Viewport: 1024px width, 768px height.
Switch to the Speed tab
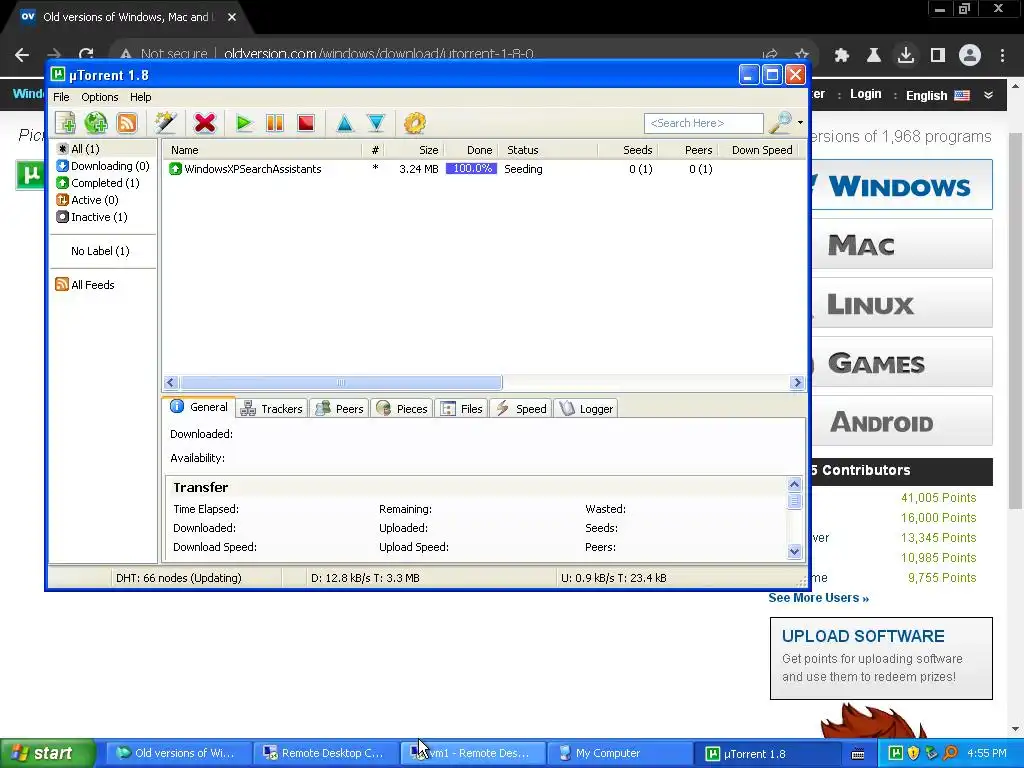521,409
